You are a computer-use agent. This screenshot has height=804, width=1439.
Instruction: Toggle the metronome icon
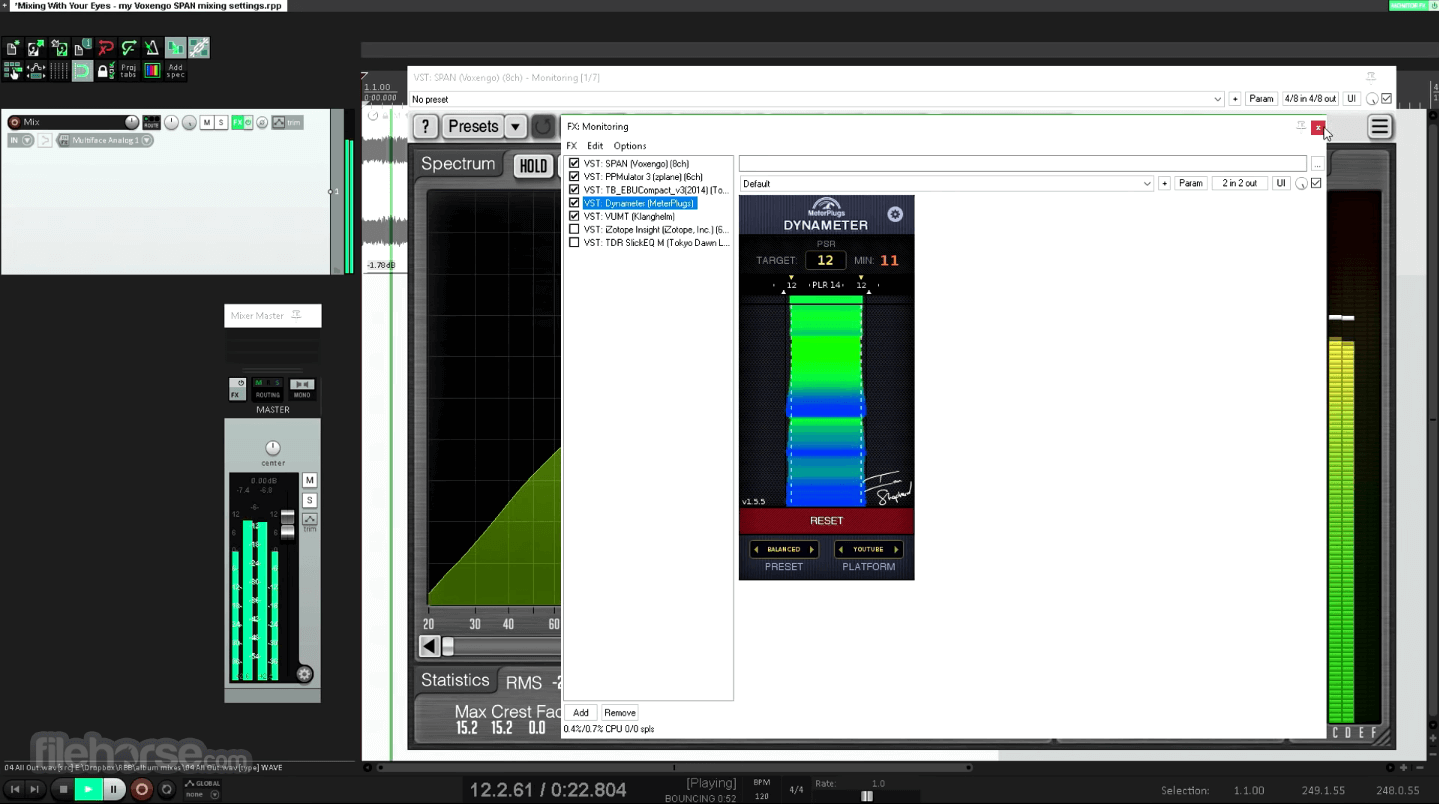point(152,48)
